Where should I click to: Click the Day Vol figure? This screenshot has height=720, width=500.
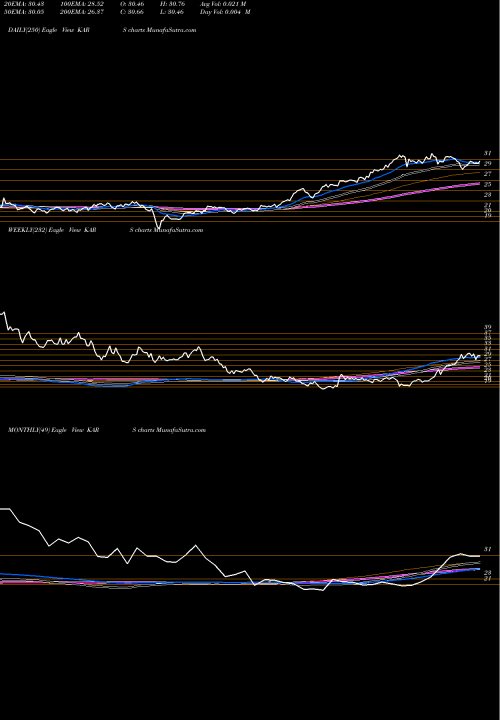point(225,12)
